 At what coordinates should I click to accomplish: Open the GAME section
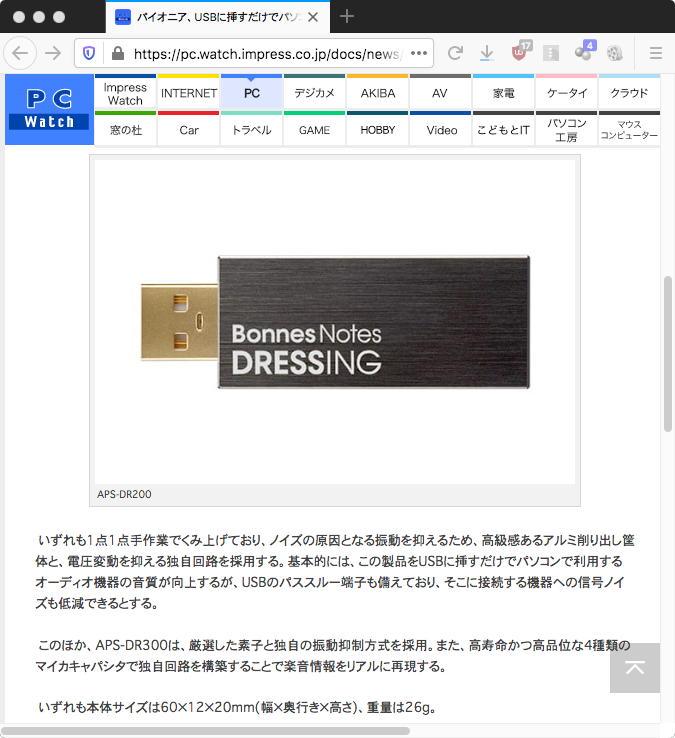tap(314, 130)
